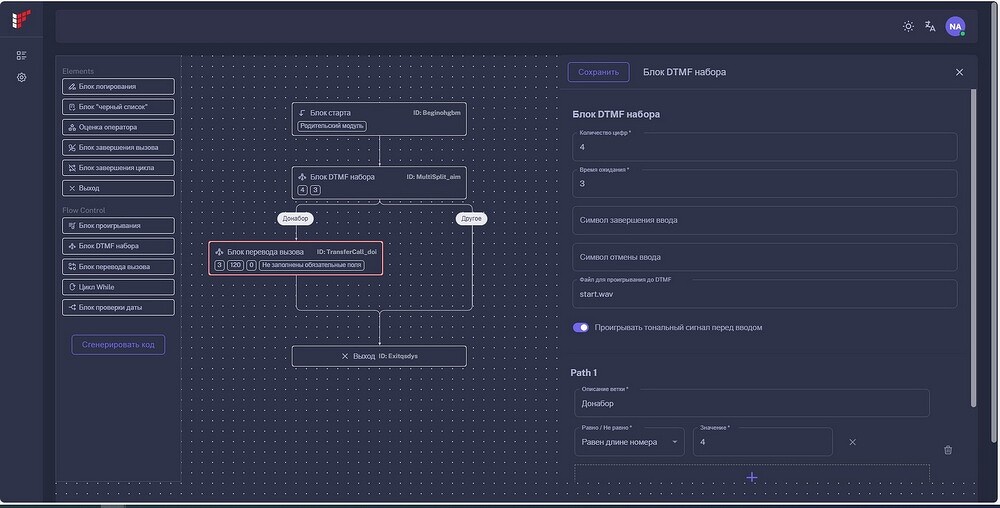Click the Блок проверки даты icon
The height and width of the screenshot is (508, 1000).
point(72,307)
